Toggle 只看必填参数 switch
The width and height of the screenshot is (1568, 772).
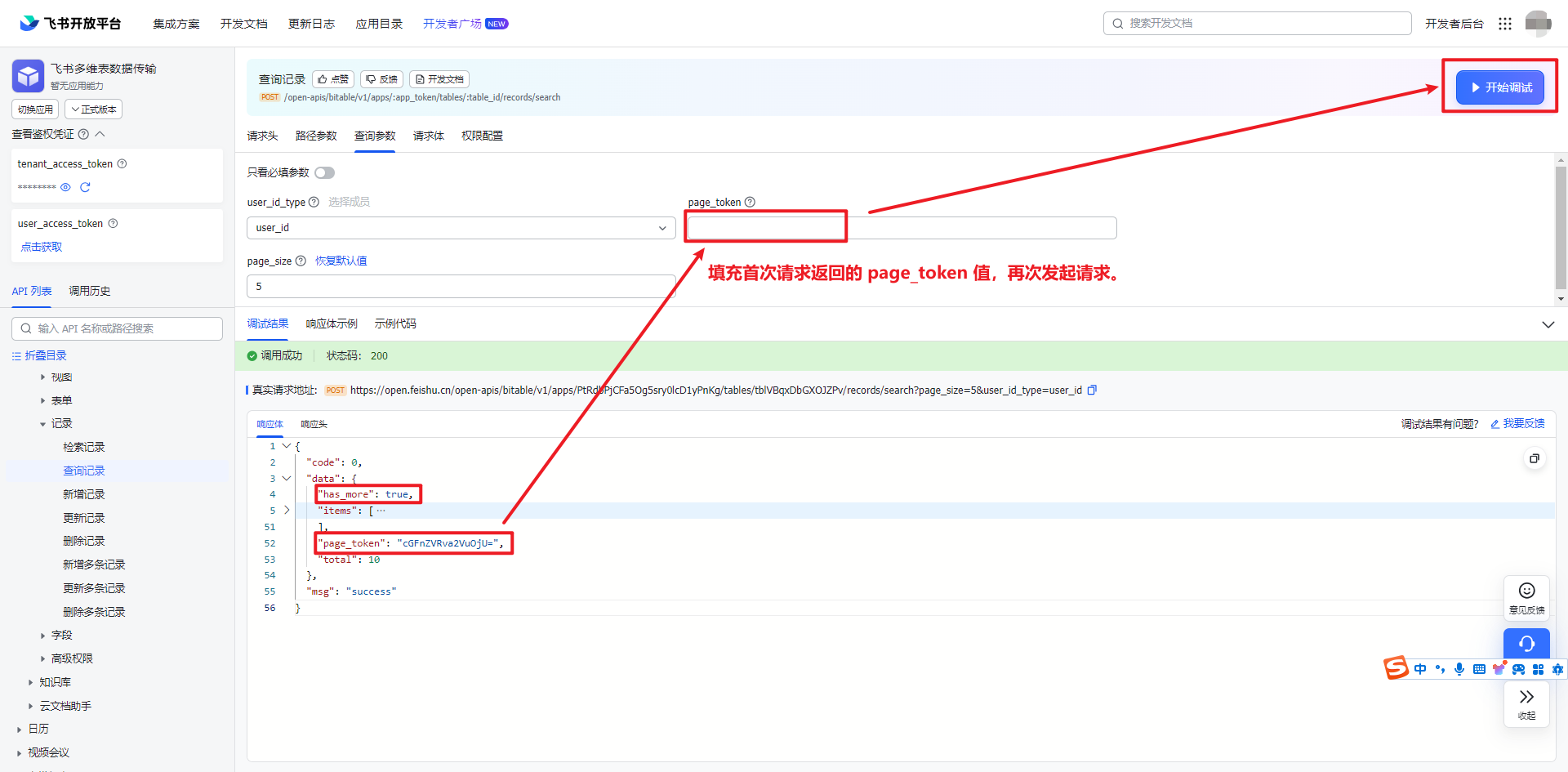tap(325, 172)
